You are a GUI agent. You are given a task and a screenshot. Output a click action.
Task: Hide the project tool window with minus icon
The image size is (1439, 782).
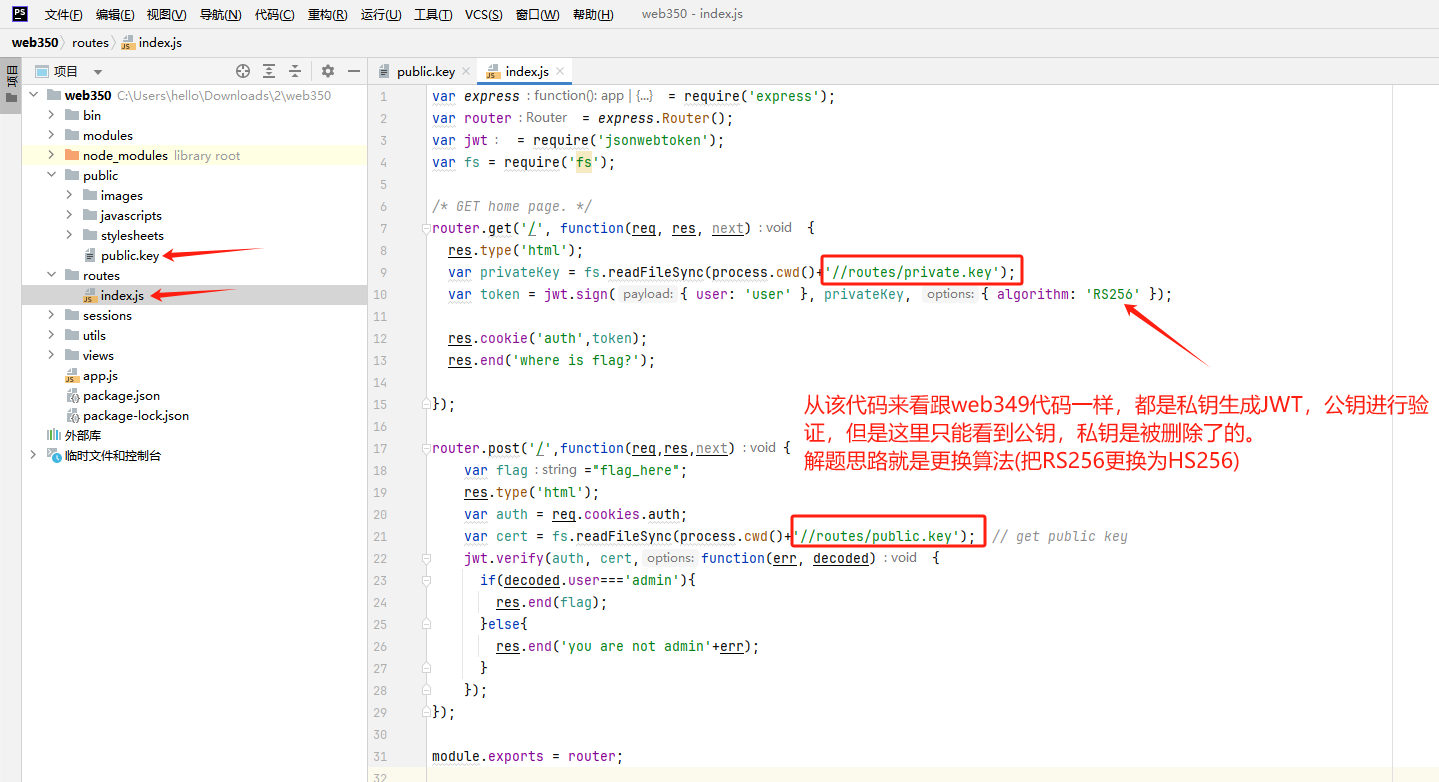pyautogui.click(x=353, y=71)
